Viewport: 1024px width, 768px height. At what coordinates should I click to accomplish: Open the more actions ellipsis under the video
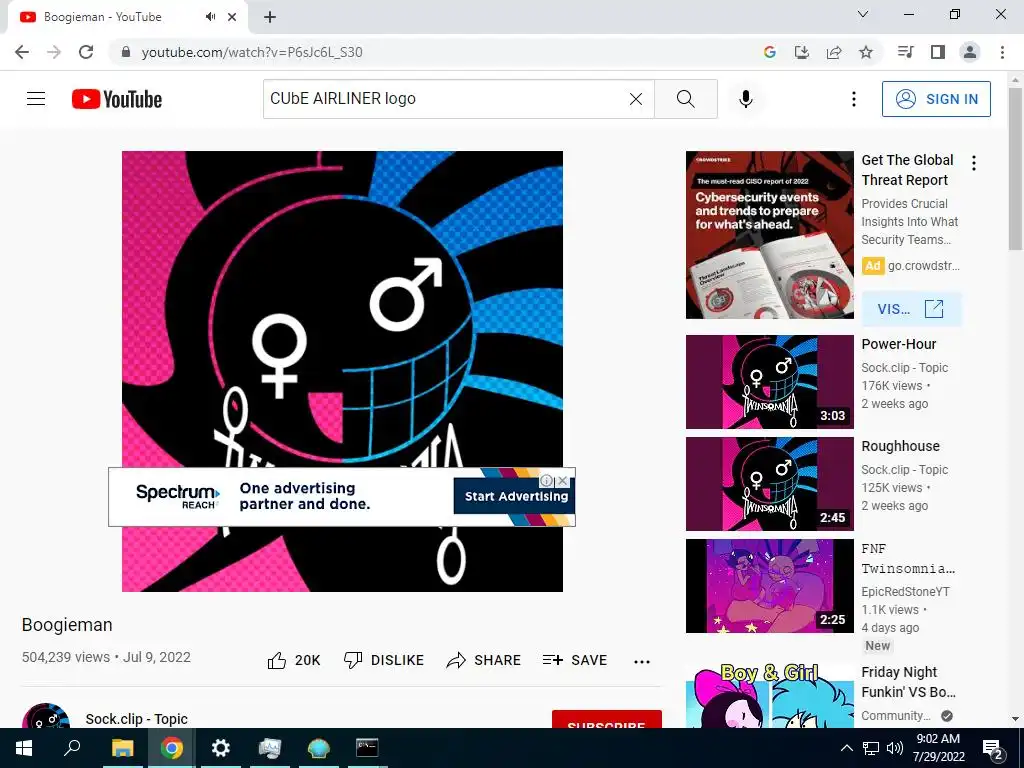pyautogui.click(x=642, y=662)
